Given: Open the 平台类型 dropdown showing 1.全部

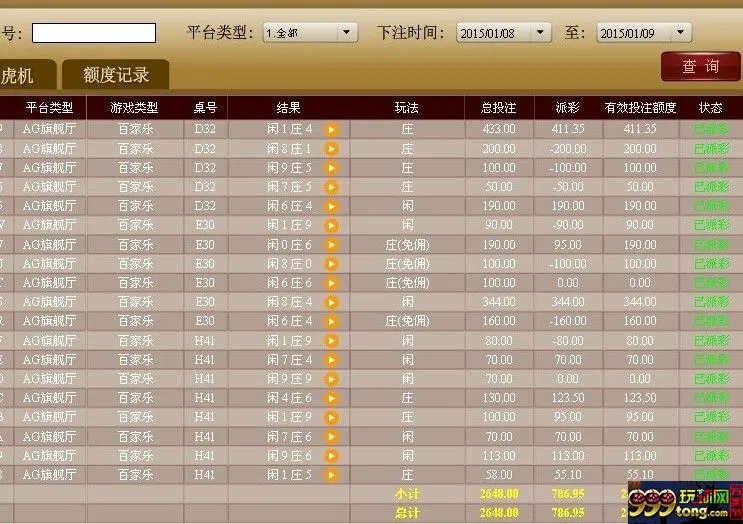Looking at the screenshot, I should pos(310,33).
